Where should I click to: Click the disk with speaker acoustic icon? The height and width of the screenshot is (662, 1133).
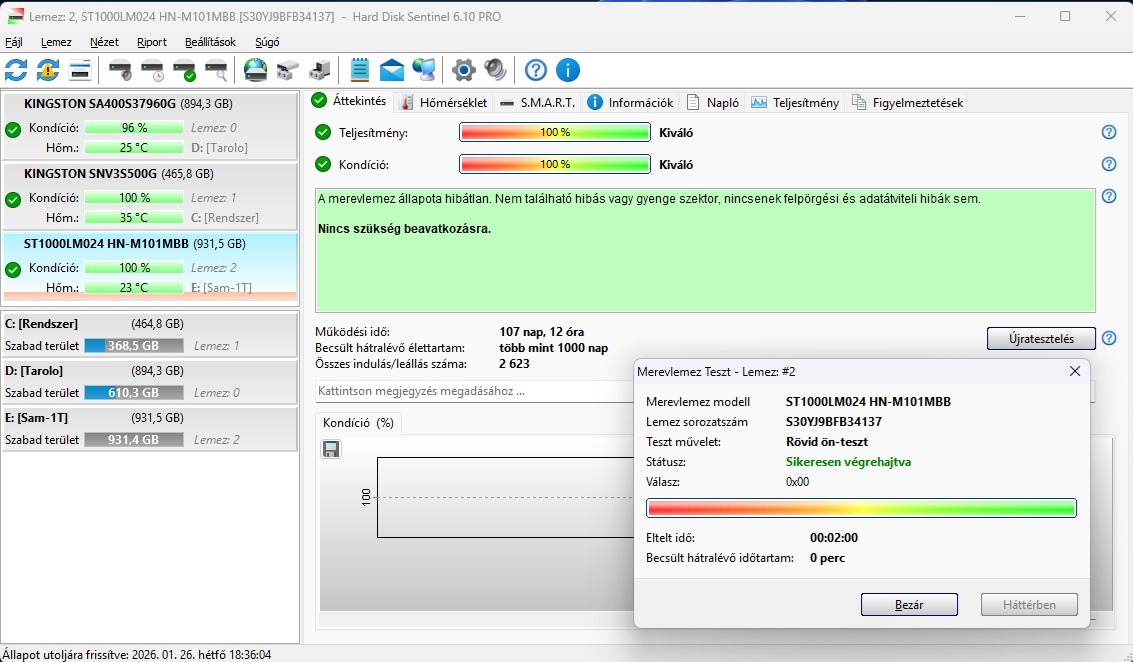click(x=120, y=70)
